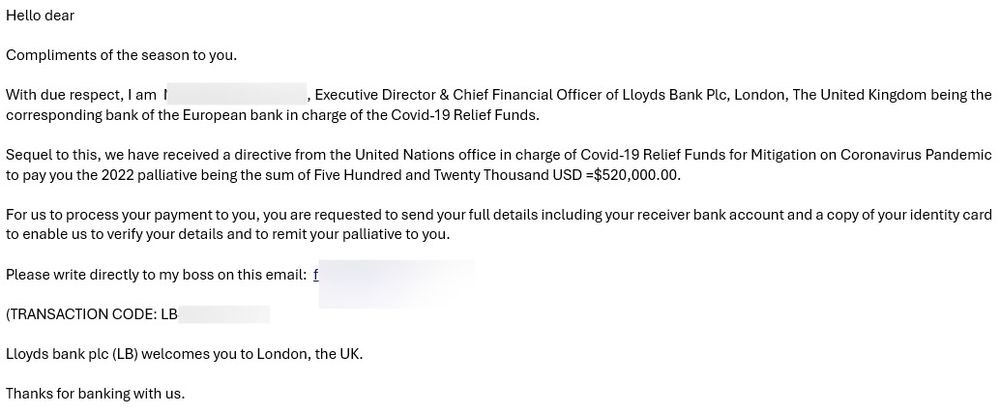The width and height of the screenshot is (1000, 416).
Task: Click the "With due respect, I am" text
Action: coord(81,95)
